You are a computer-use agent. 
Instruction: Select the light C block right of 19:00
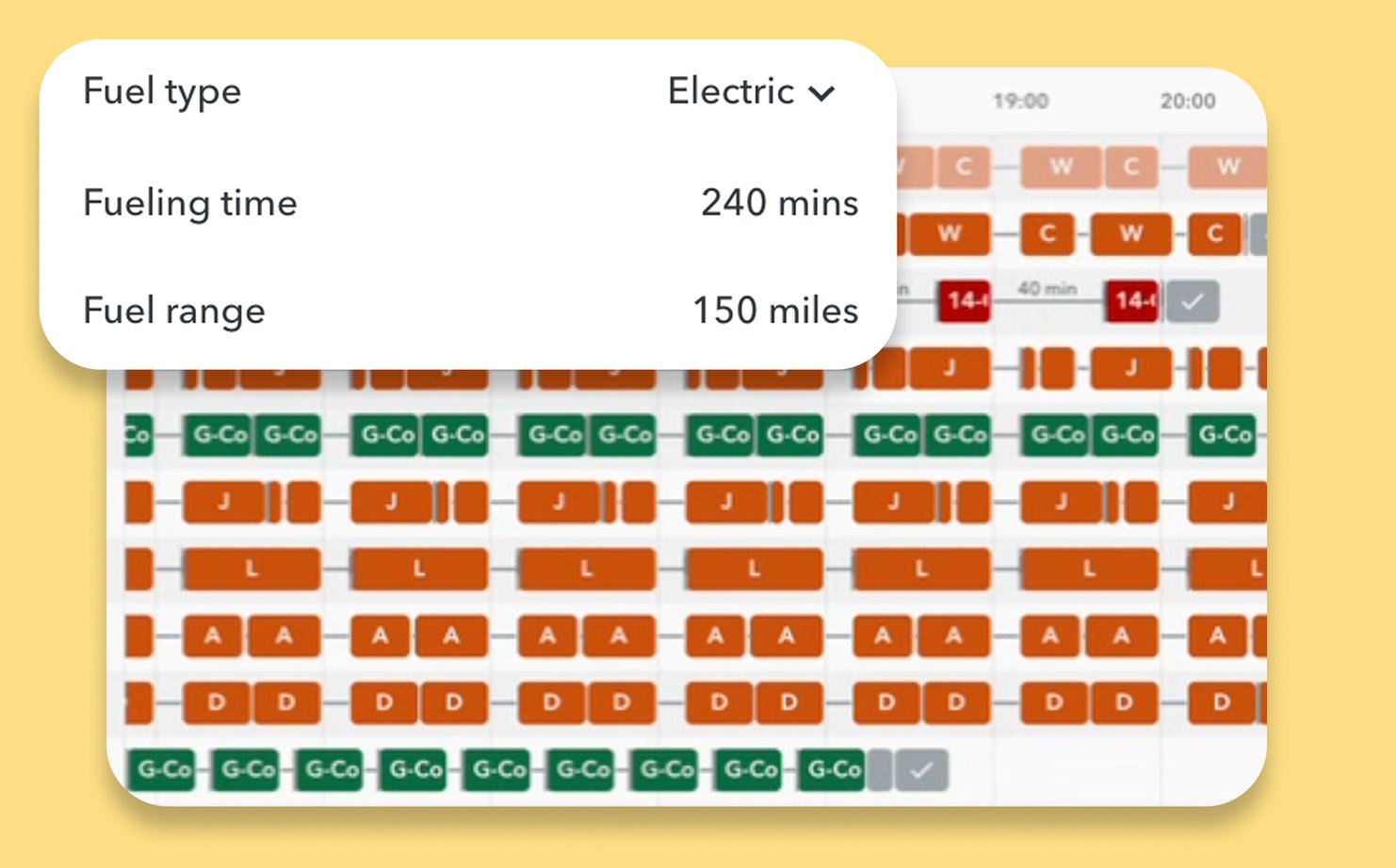click(1131, 167)
